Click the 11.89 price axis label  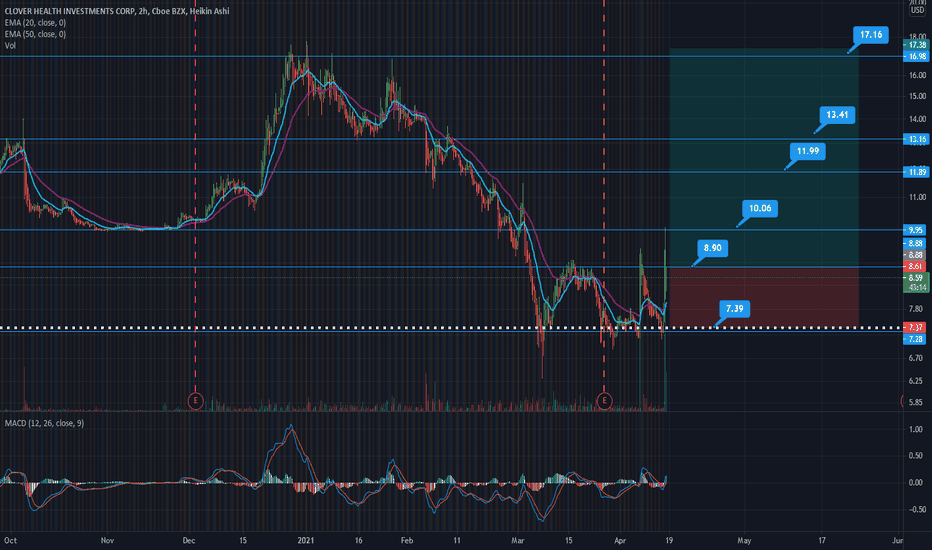tap(915, 172)
